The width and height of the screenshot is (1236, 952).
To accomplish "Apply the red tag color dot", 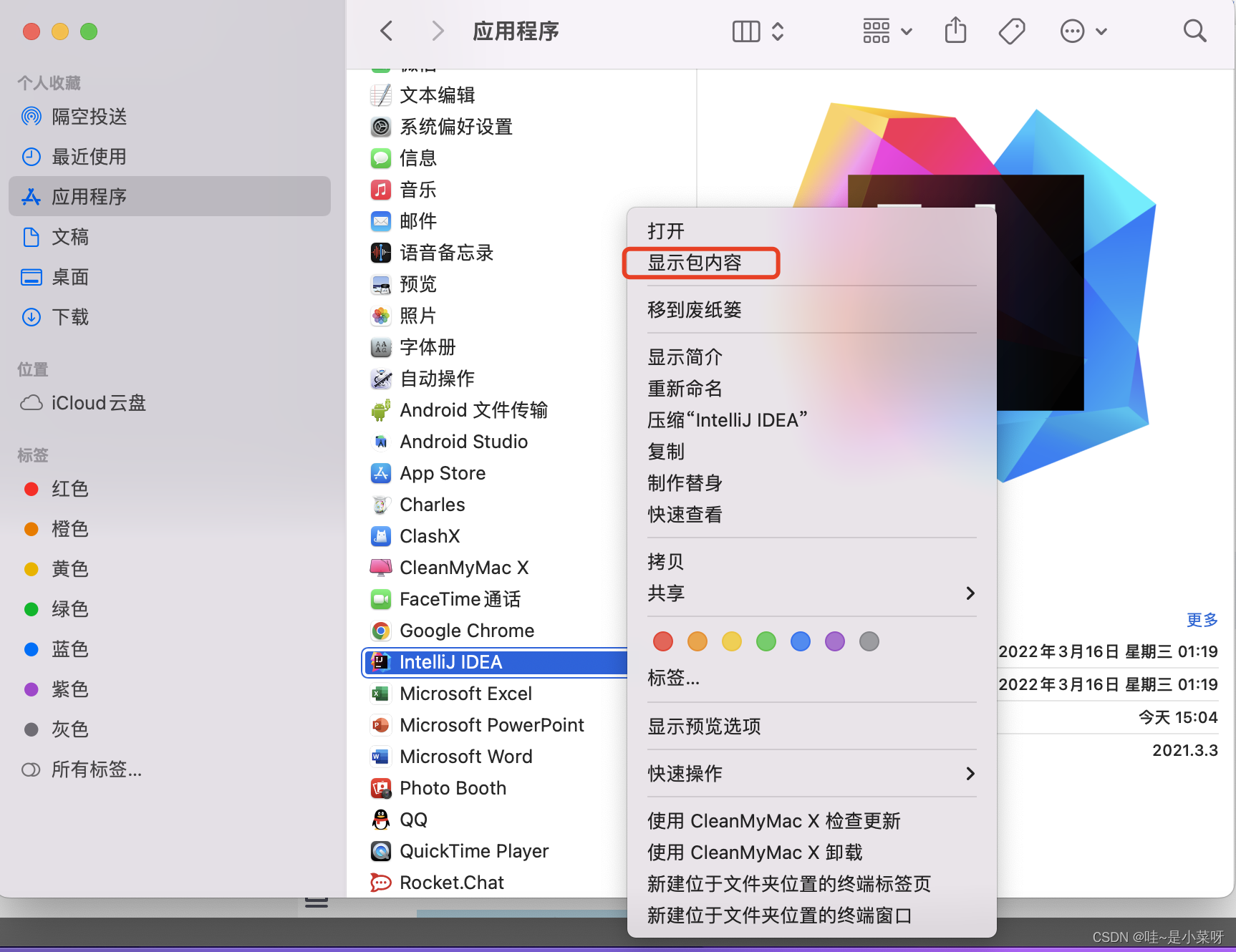I will tap(663, 641).
